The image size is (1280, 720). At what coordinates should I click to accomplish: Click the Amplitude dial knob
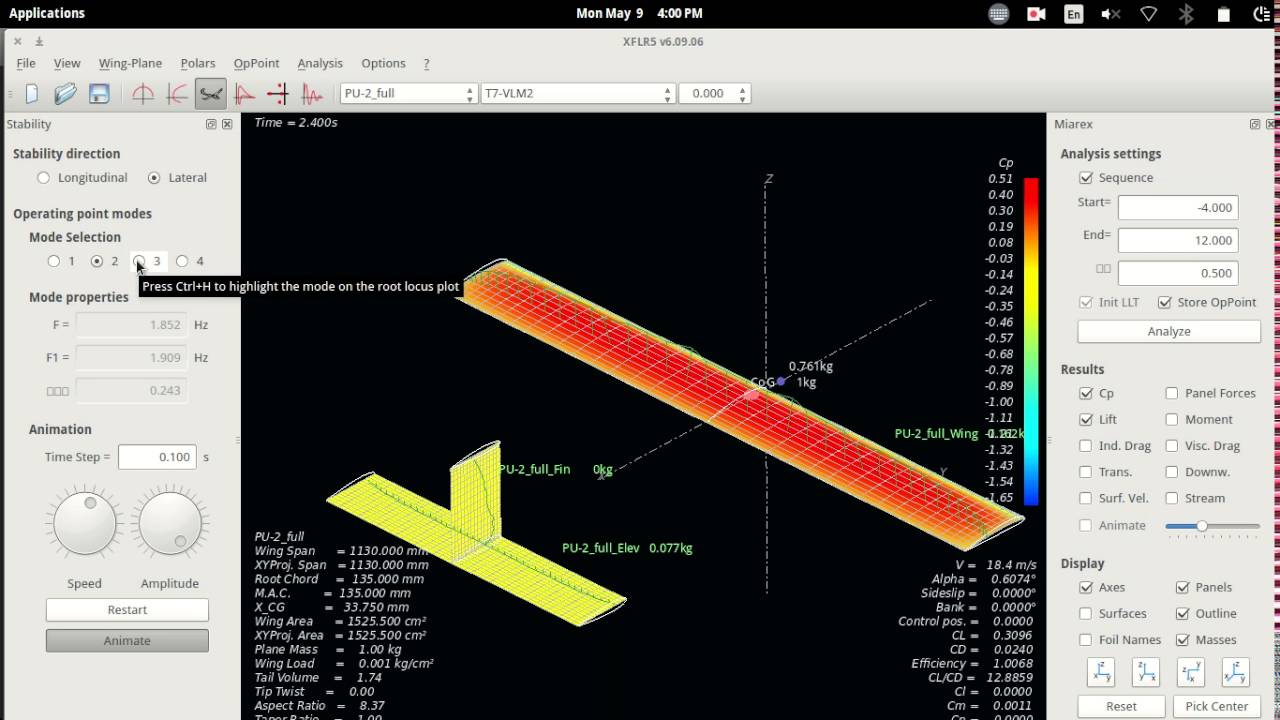click(x=170, y=524)
